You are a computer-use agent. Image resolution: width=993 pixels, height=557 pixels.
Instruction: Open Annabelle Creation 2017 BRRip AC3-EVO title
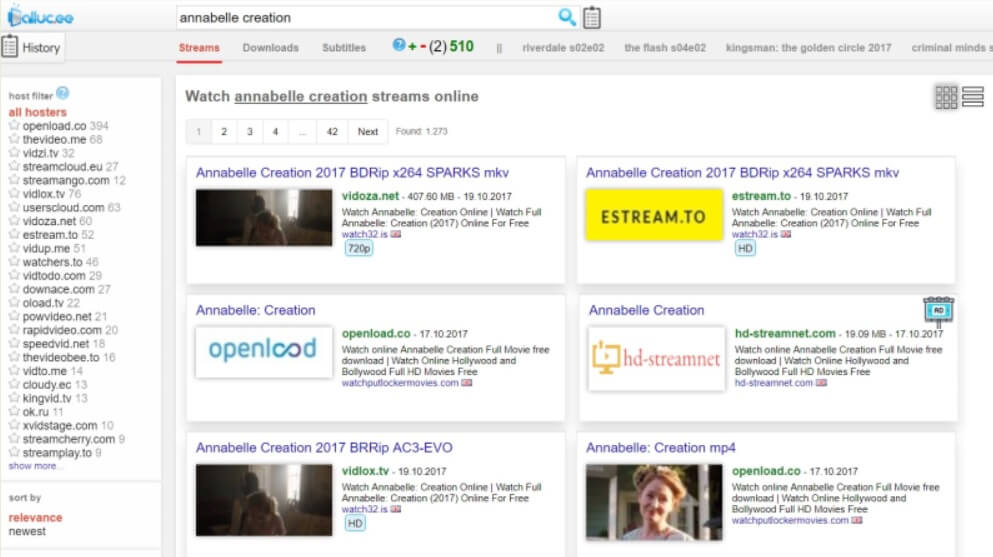pos(324,447)
